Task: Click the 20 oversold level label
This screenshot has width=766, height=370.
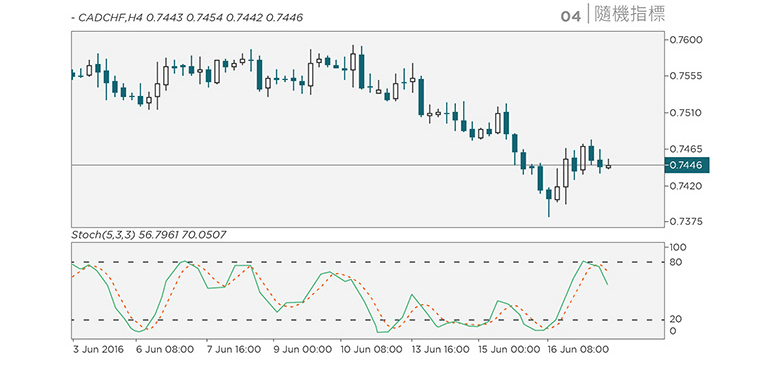Action: point(677,319)
